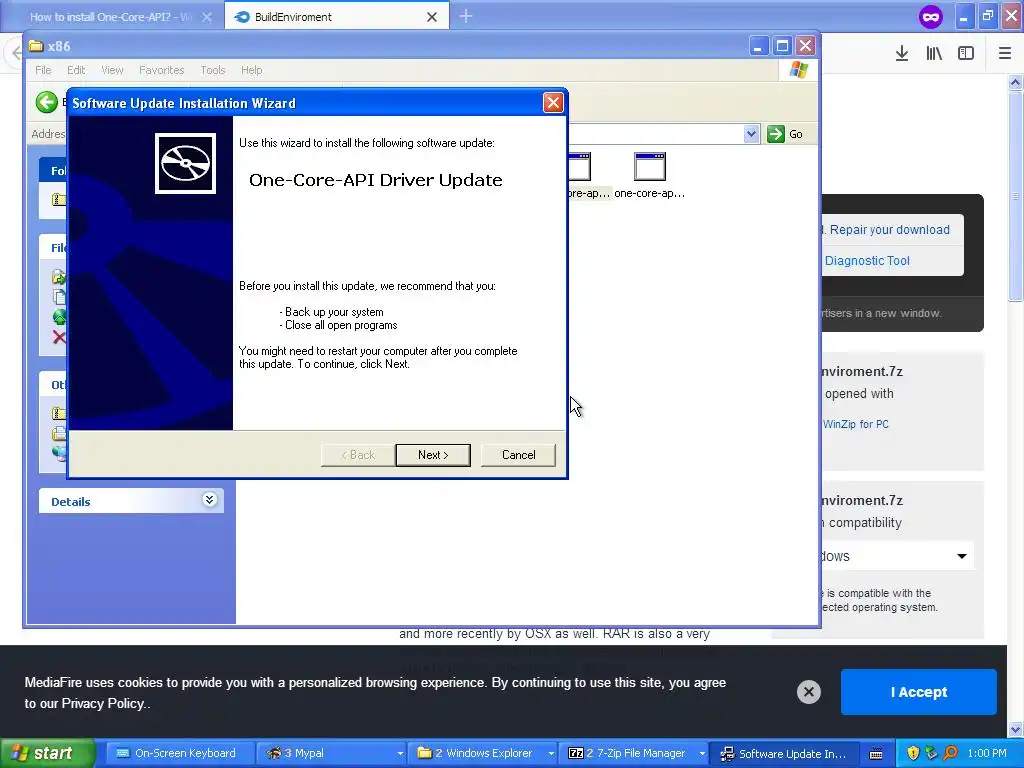
Task: Click Next in the Software Update wizard
Action: pyautogui.click(x=432, y=455)
